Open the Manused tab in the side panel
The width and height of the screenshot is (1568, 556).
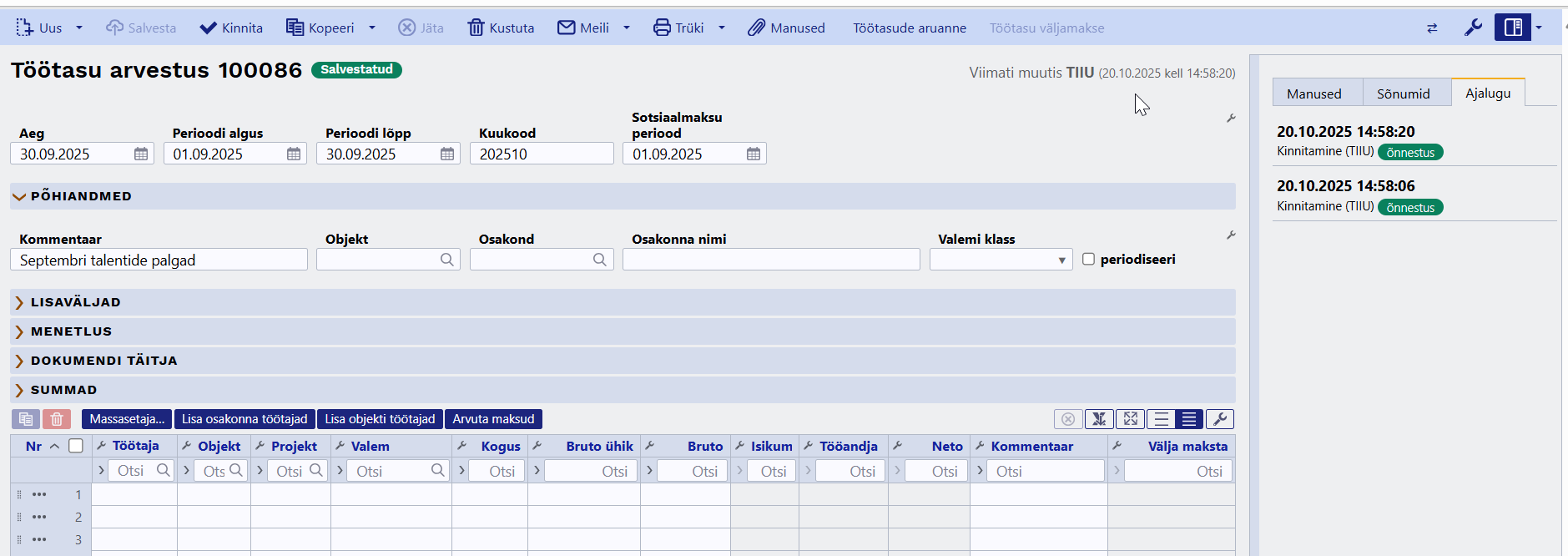click(x=1313, y=94)
